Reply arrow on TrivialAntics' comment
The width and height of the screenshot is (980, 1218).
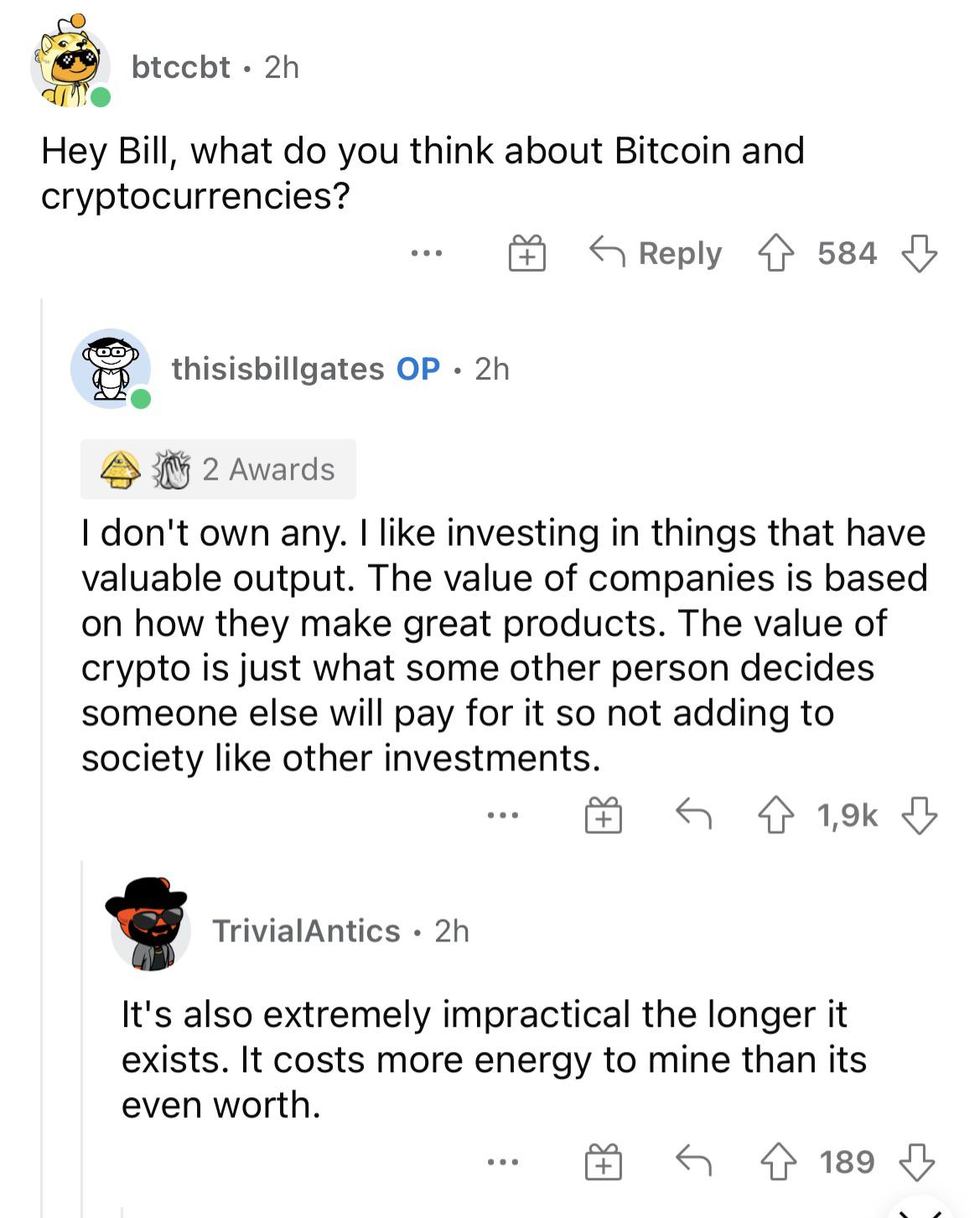[x=694, y=1161]
